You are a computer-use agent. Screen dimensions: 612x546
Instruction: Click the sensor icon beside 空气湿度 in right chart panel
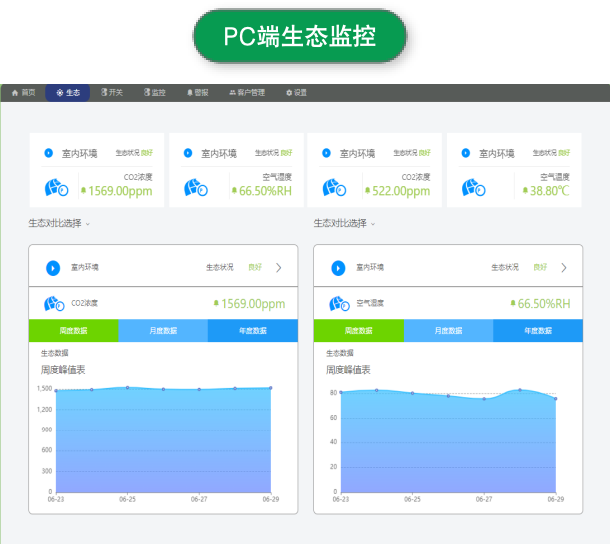pos(339,304)
